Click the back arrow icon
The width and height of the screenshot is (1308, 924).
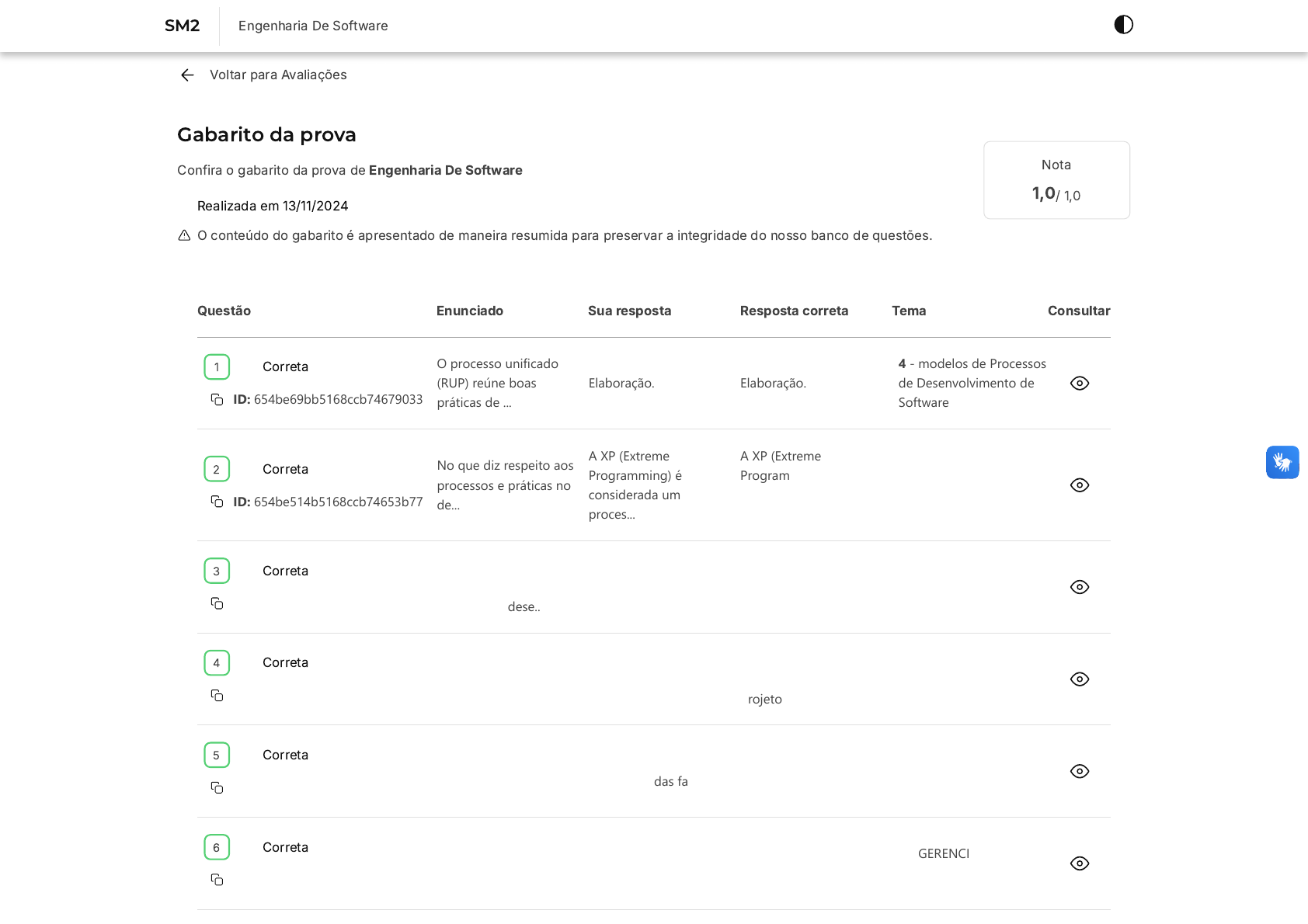click(x=187, y=75)
